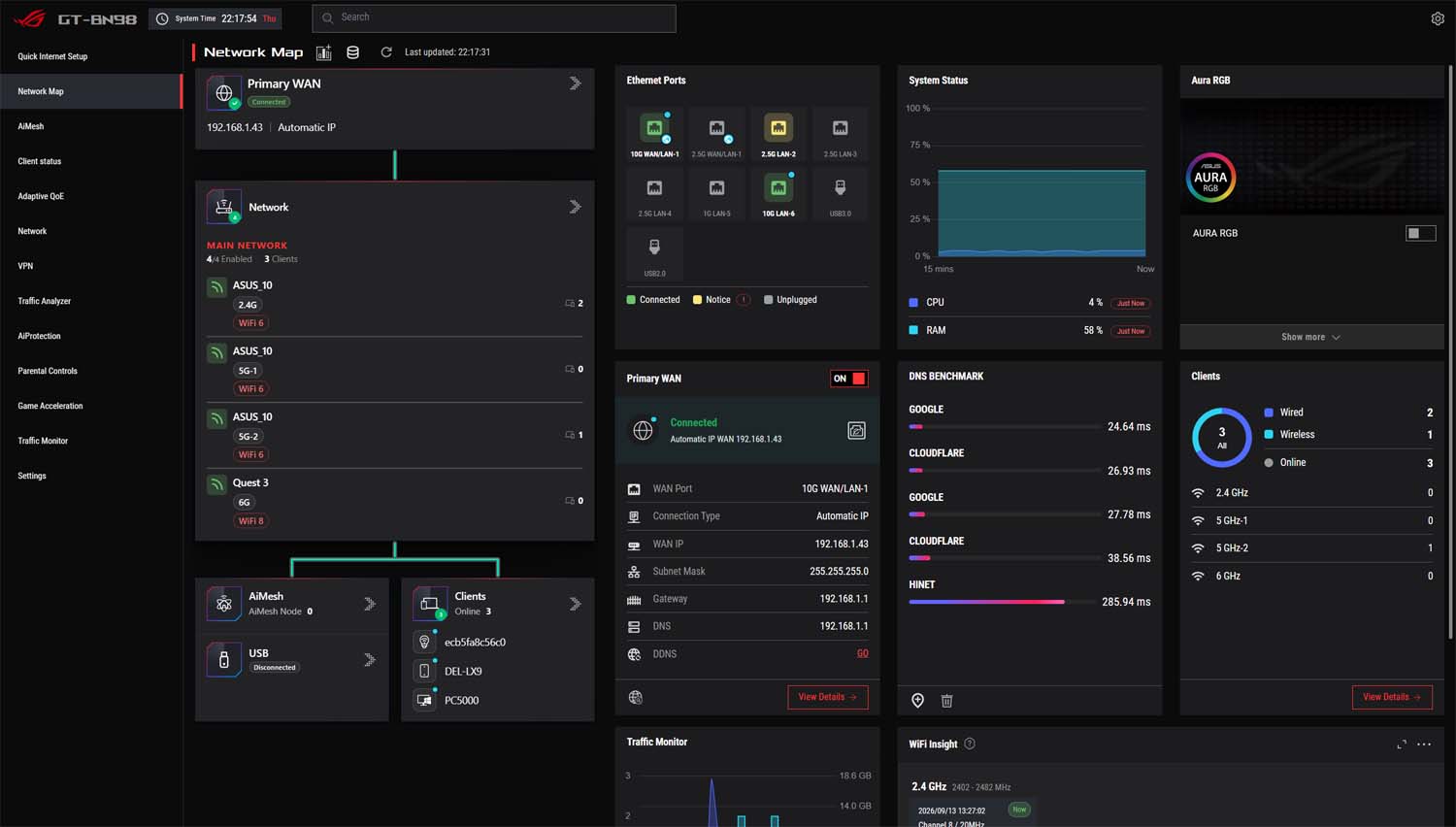Expand Aura RGB with Show more

[x=1311, y=337]
